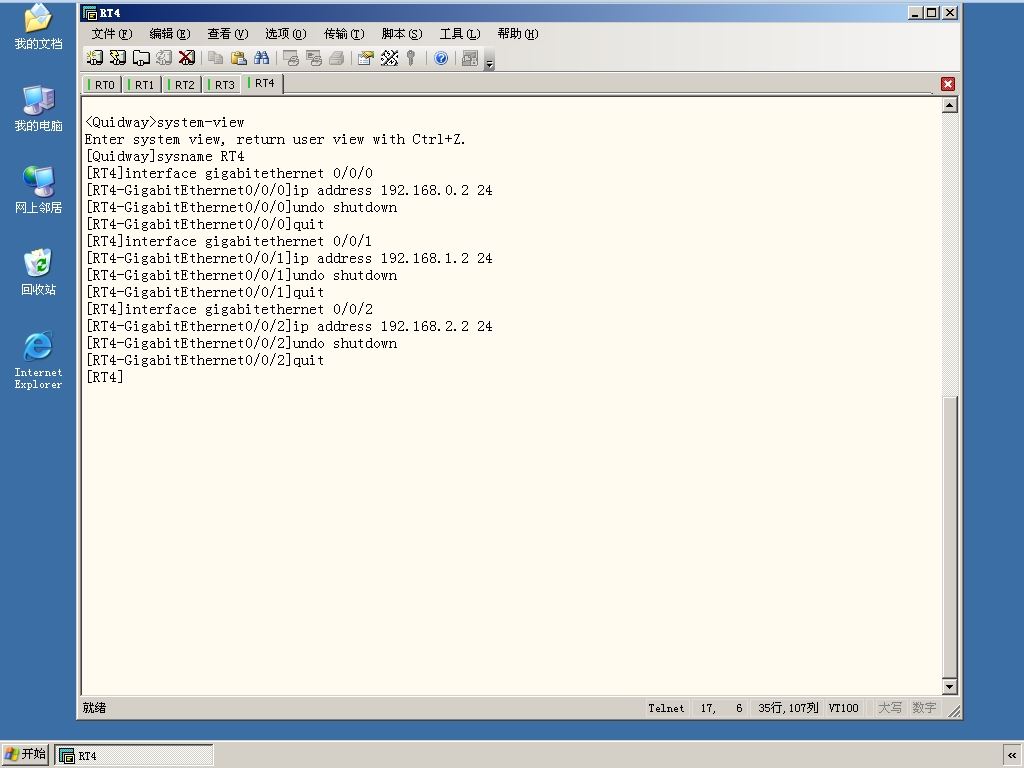Image resolution: width=1024 pixels, height=768 pixels.
Task: Open the 文件(F) menu
Action: tap(112, 33)
